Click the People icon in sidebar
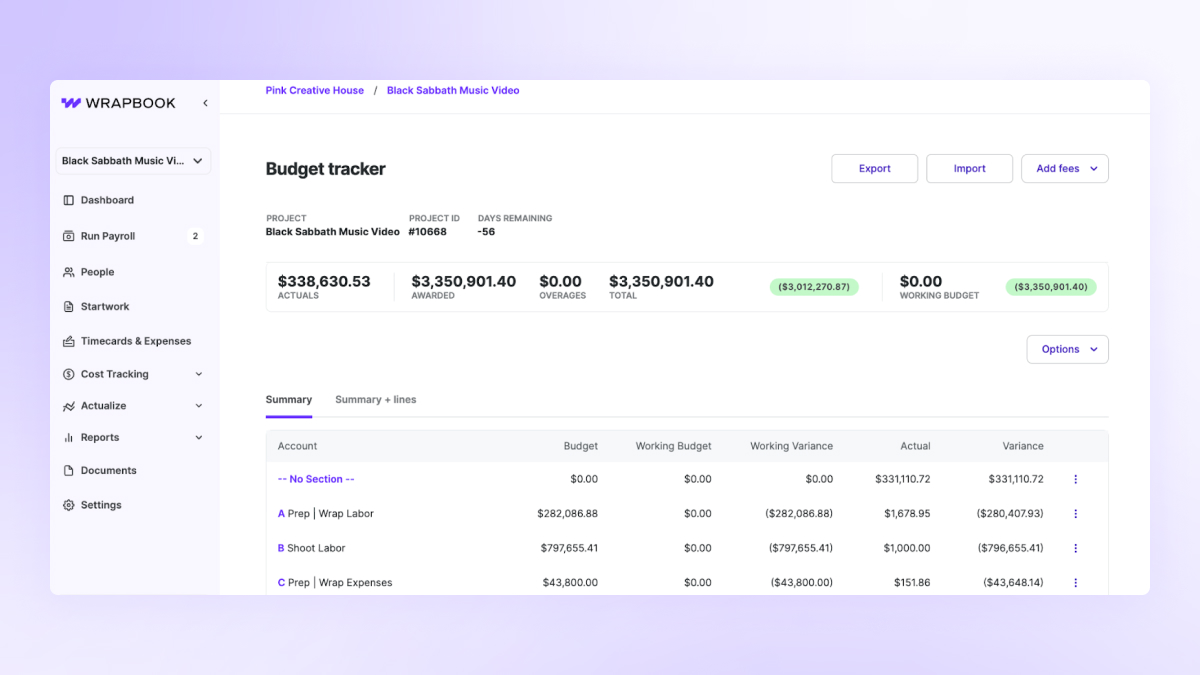This screenshot has height=675, width=1200. coord(69,272)
